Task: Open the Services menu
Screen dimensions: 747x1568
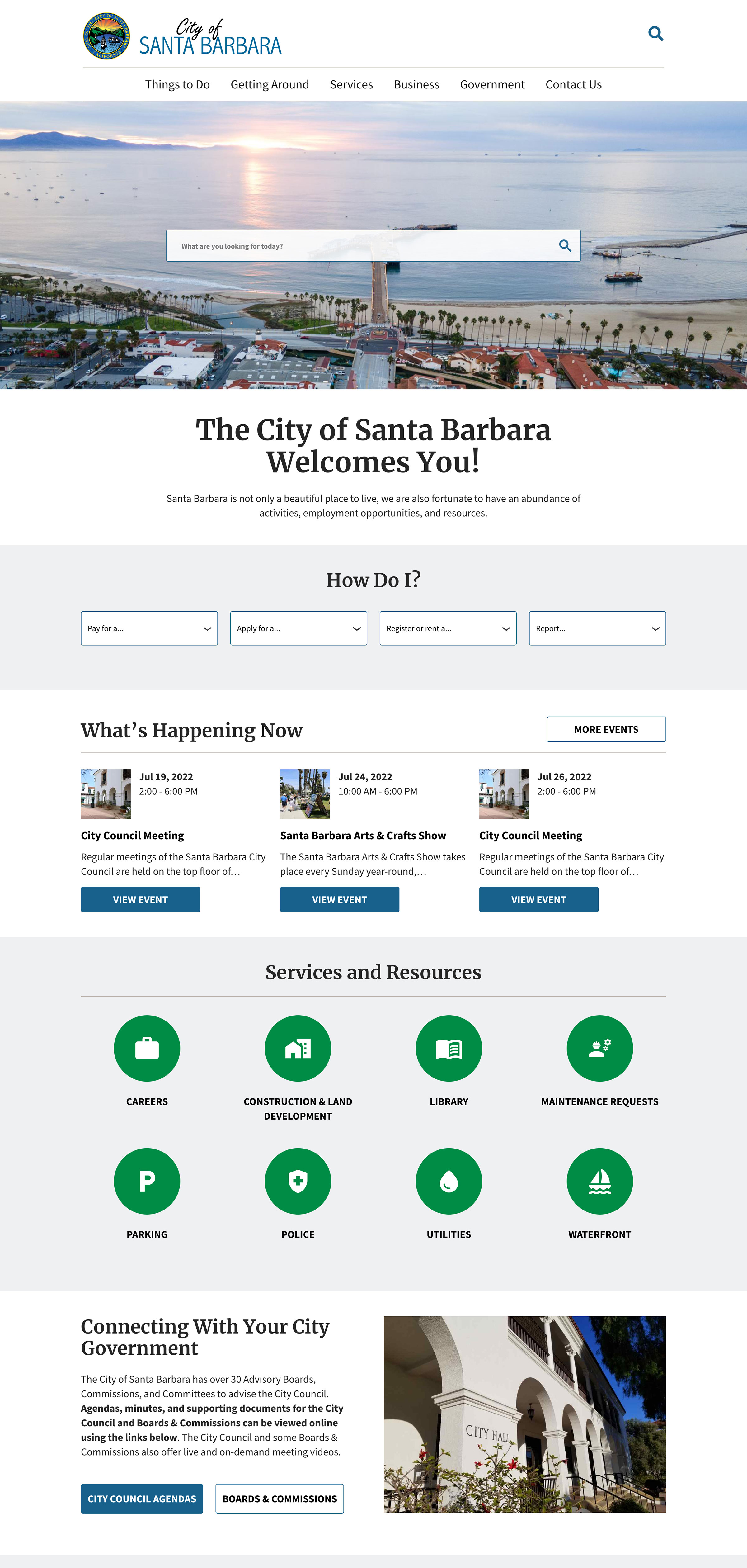Action: click(352, 85)
